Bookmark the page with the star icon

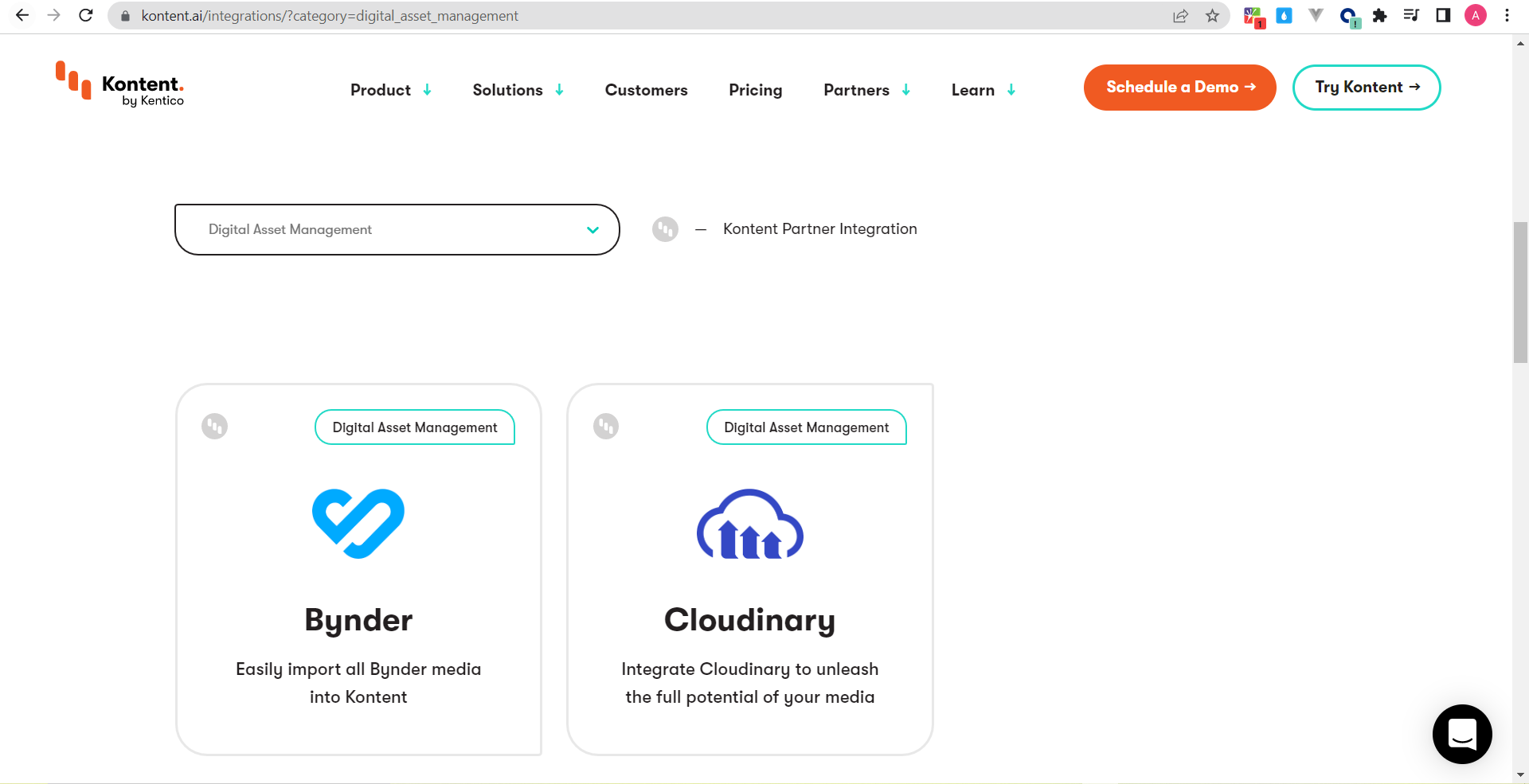[1212, 15]
